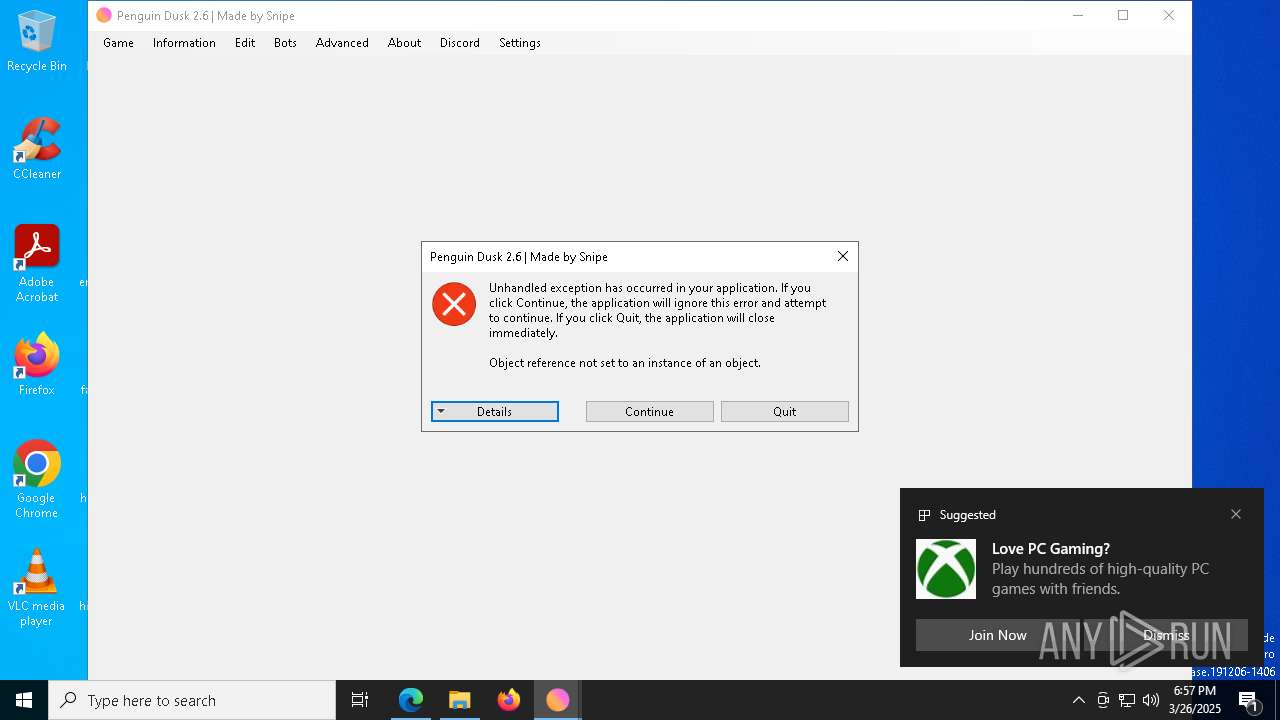Click the taskbar search box
1280x720 pixels.
tap(192, 700)
